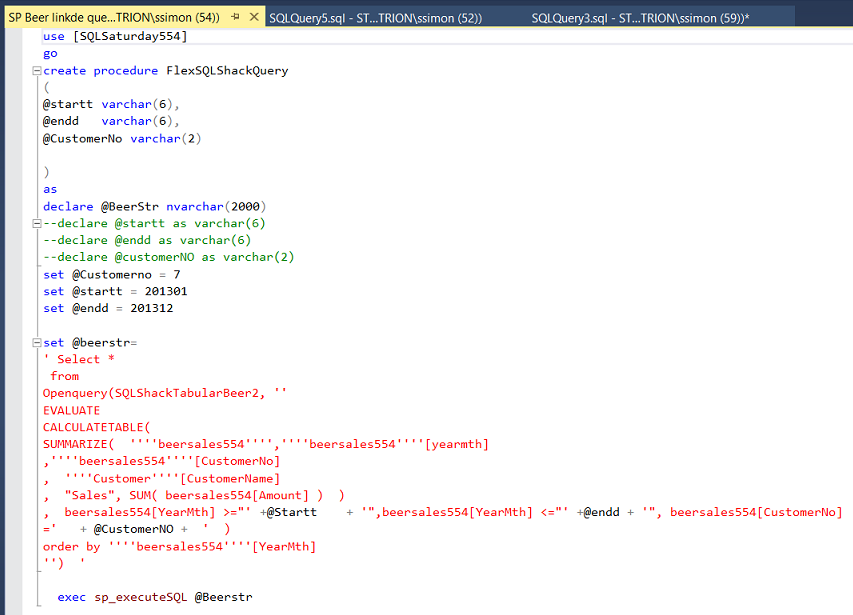Click SUM( beersales554[Amount] ) text
Image resolution: width=853 pixels, height=615 pixels.
pos(226,495)
